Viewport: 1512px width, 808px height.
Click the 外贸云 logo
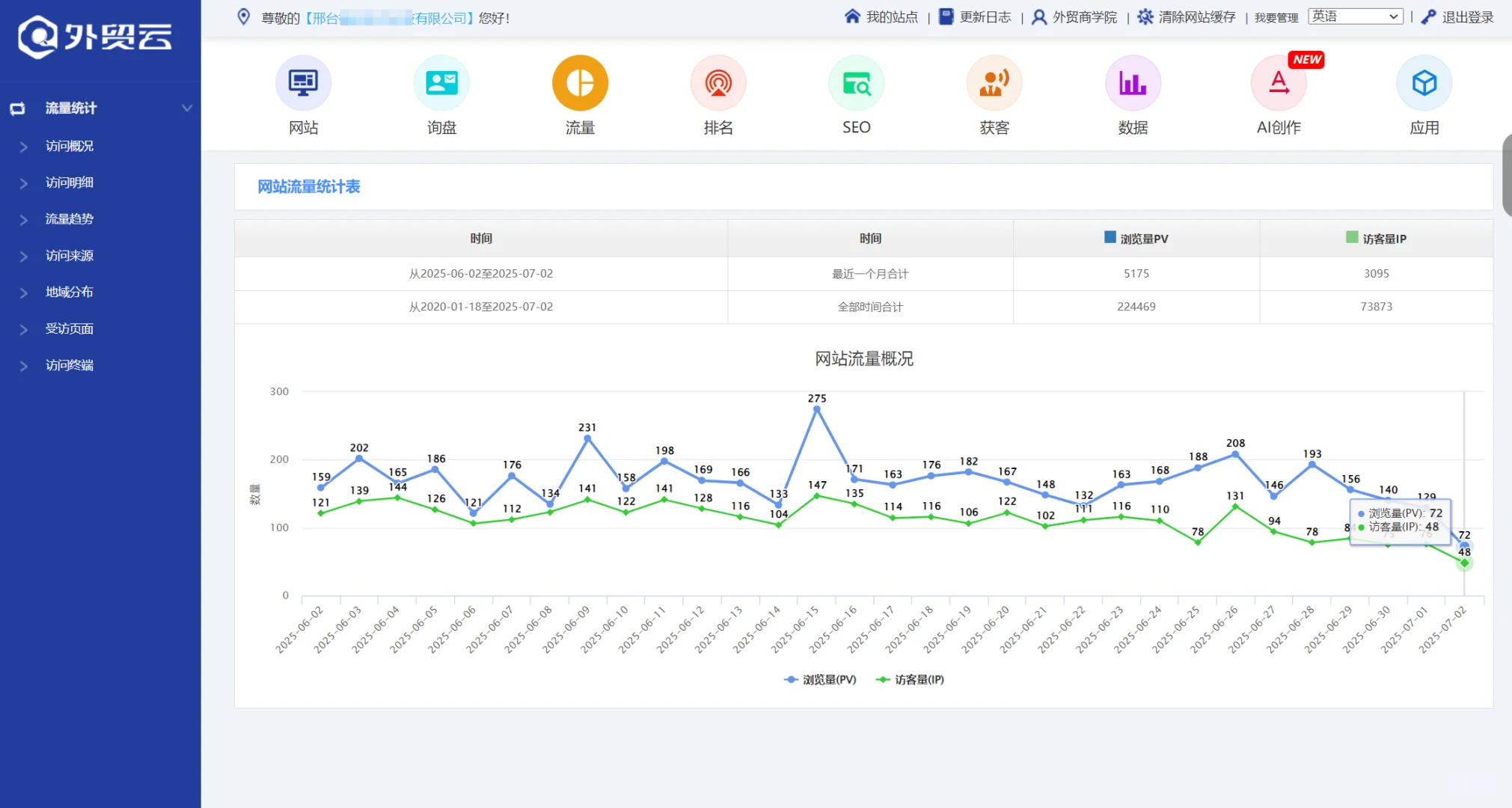point(95,37)
